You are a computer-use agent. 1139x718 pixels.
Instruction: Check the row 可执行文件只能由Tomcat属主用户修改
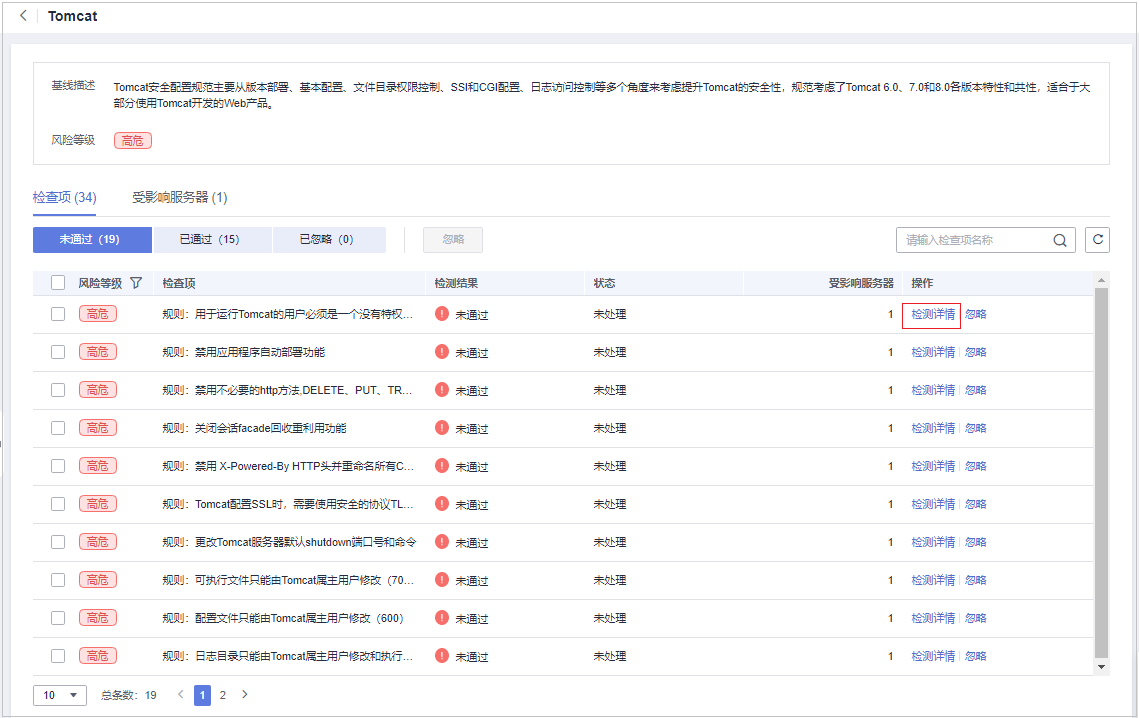tap(58, 580)
